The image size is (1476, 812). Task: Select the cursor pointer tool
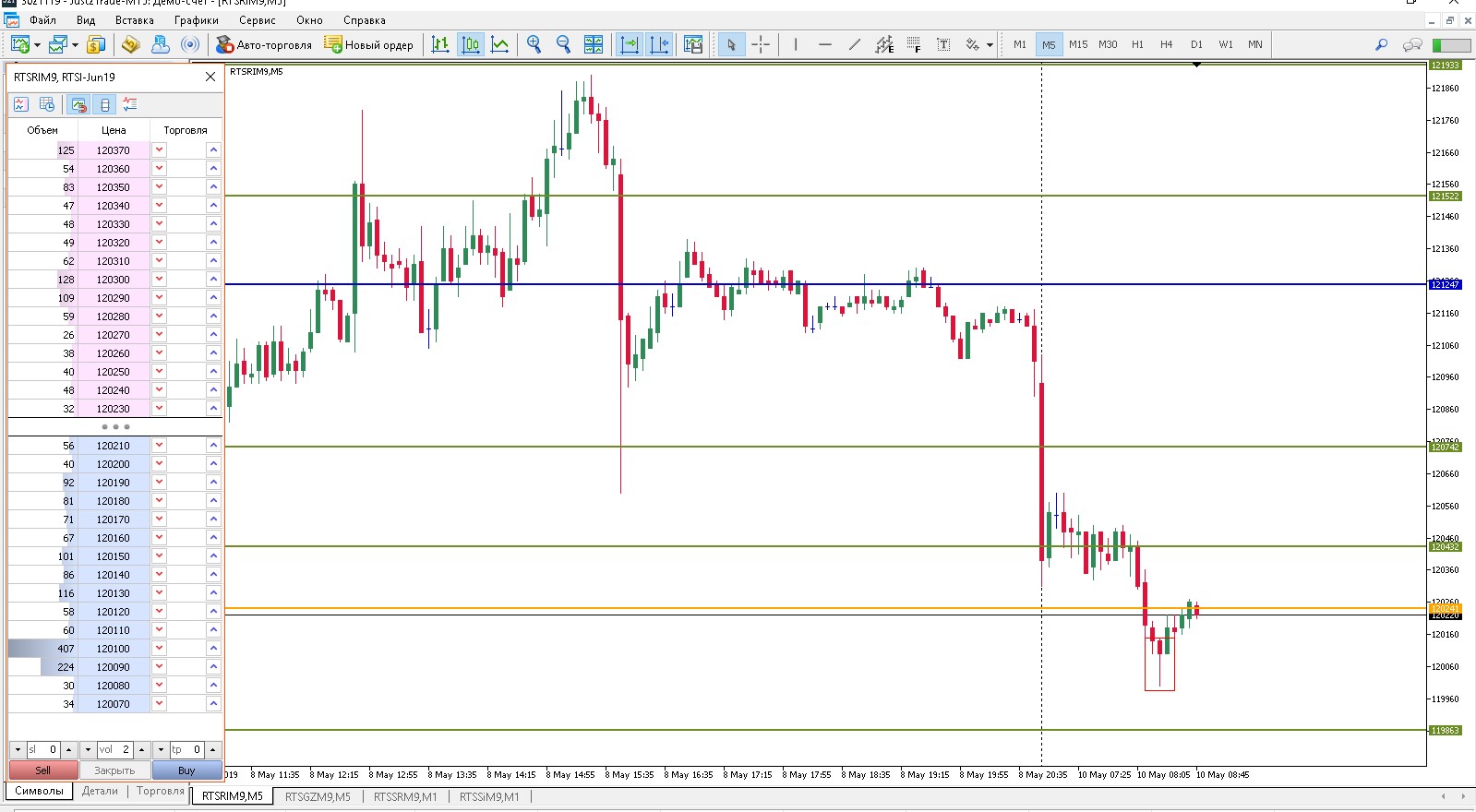coord(731,44)
